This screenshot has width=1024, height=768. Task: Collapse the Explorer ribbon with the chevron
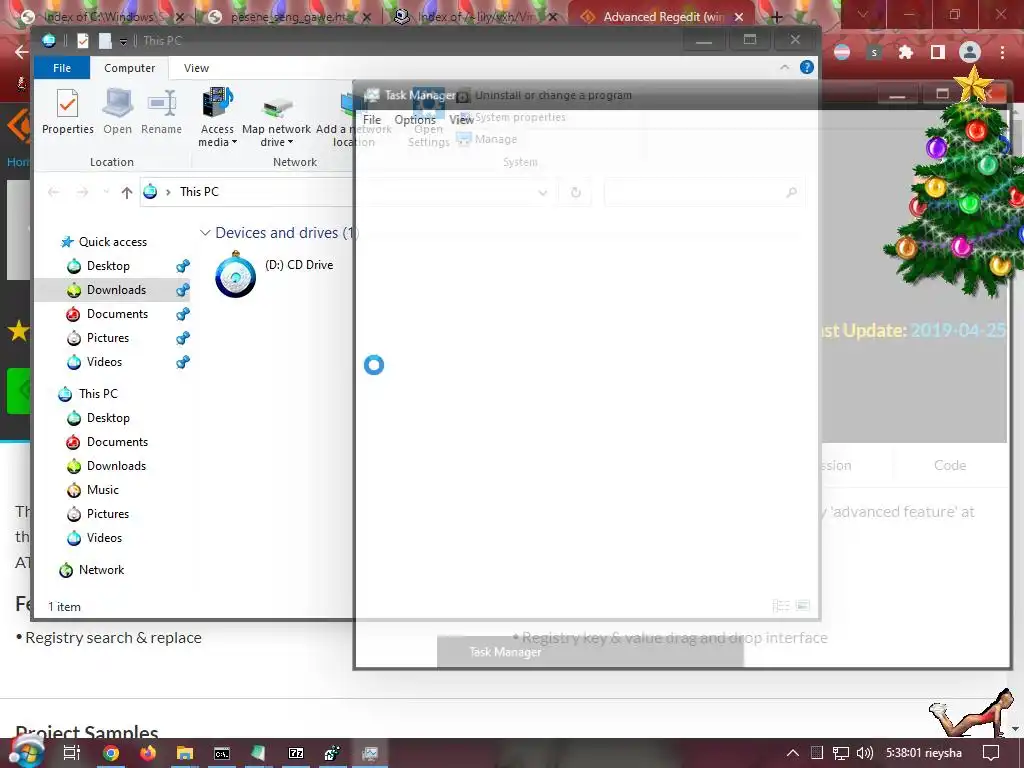point(784,67)
